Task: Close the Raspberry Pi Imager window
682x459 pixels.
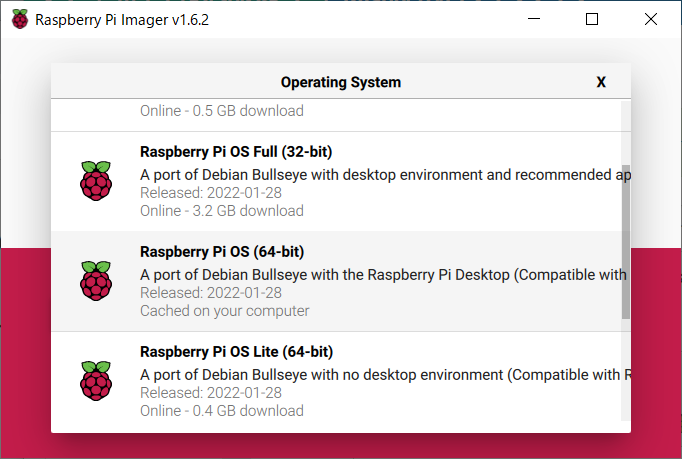Action: (651, 19)
